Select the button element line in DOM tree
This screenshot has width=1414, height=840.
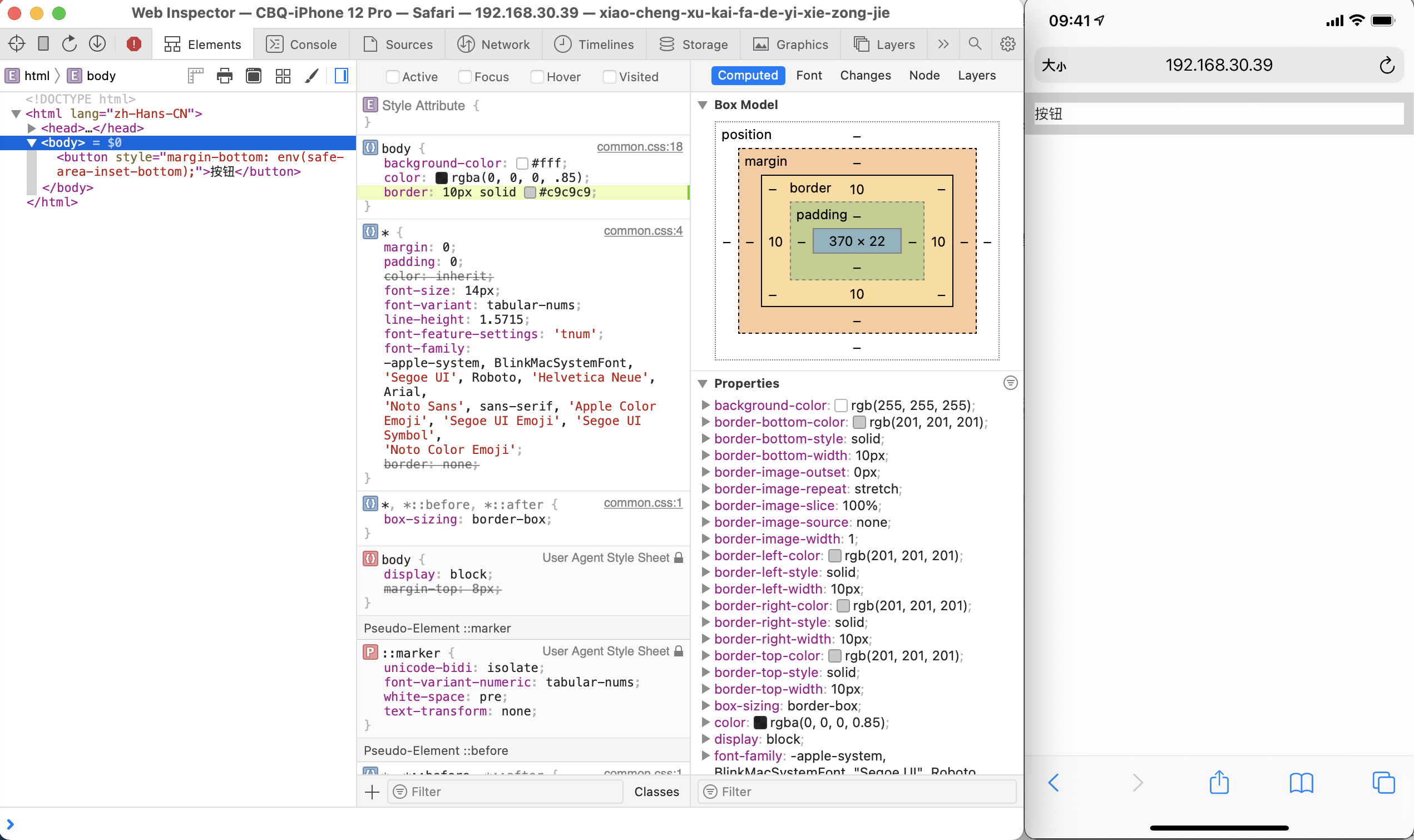tap(200, 164)
